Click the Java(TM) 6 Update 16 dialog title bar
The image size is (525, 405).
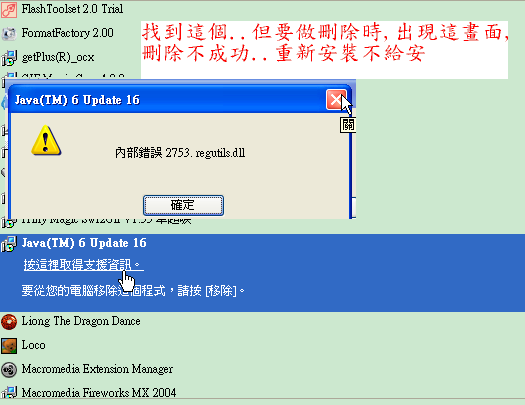pyautogui.click(x=167, y=100)
